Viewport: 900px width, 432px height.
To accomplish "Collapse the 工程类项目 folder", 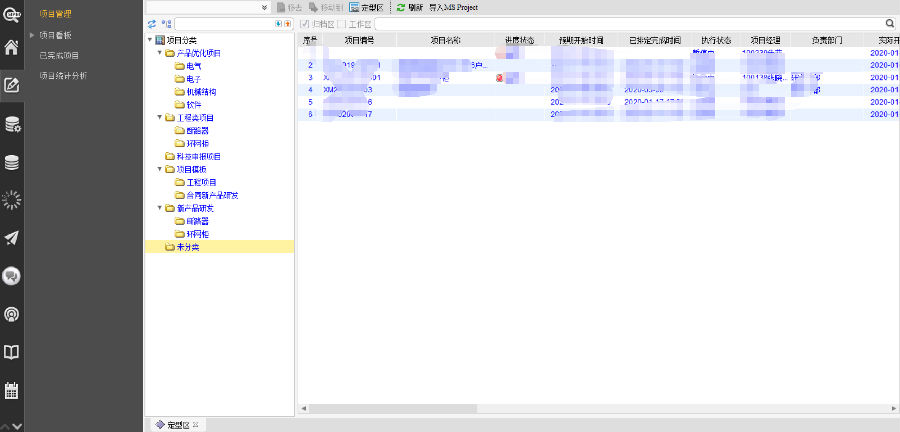I will (160, 117).
